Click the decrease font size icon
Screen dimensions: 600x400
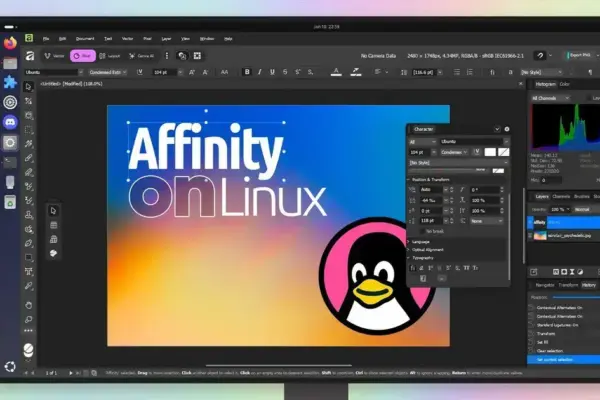205,72
